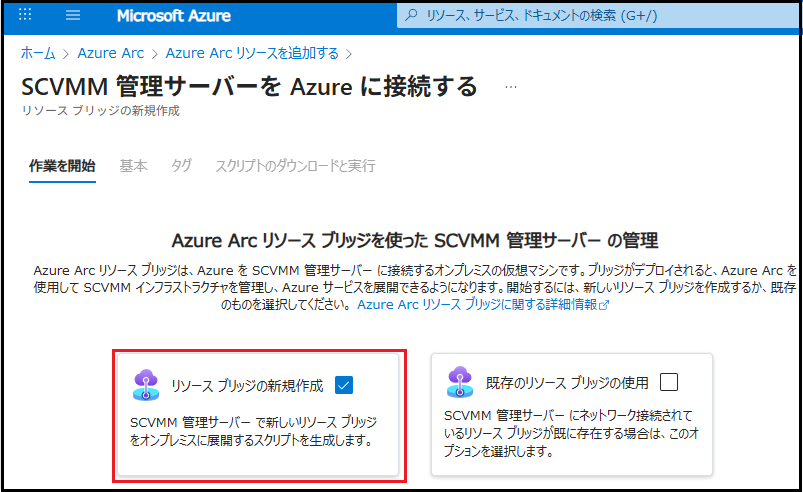
Task: Open the hamburger portal menu
Action: [x=73, y=16]
